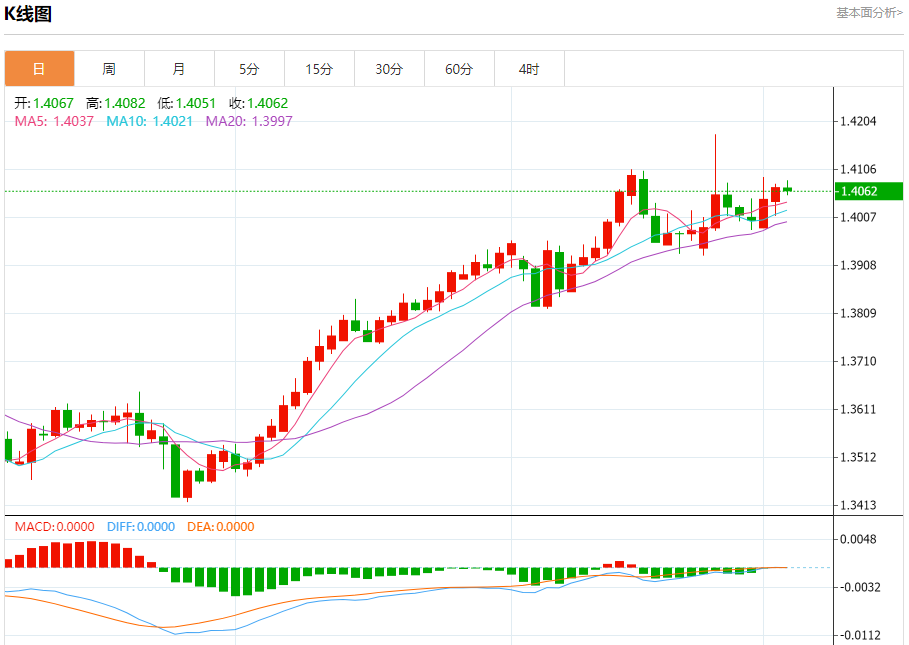909x645 pixels.
Task: Click the 高:1.4082 high value
Action: (x=115, y=103)
